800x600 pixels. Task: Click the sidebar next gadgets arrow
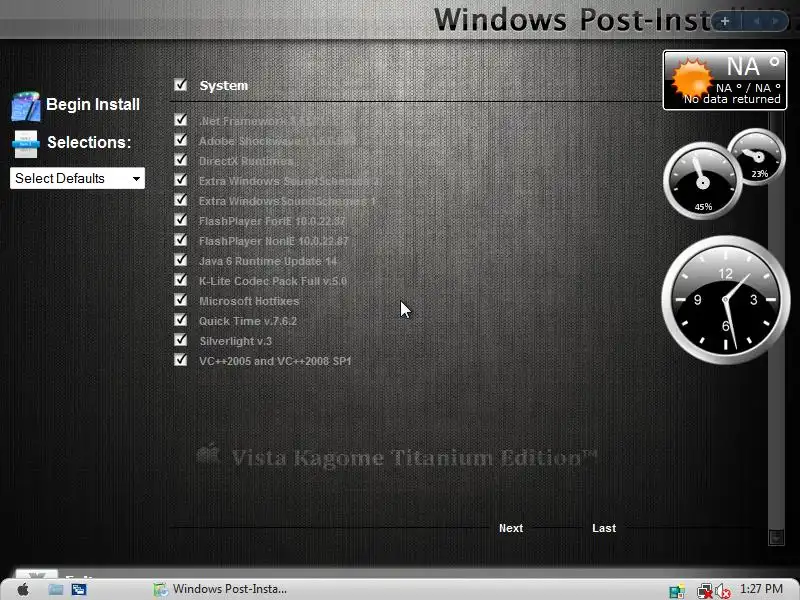pos(776,21)
